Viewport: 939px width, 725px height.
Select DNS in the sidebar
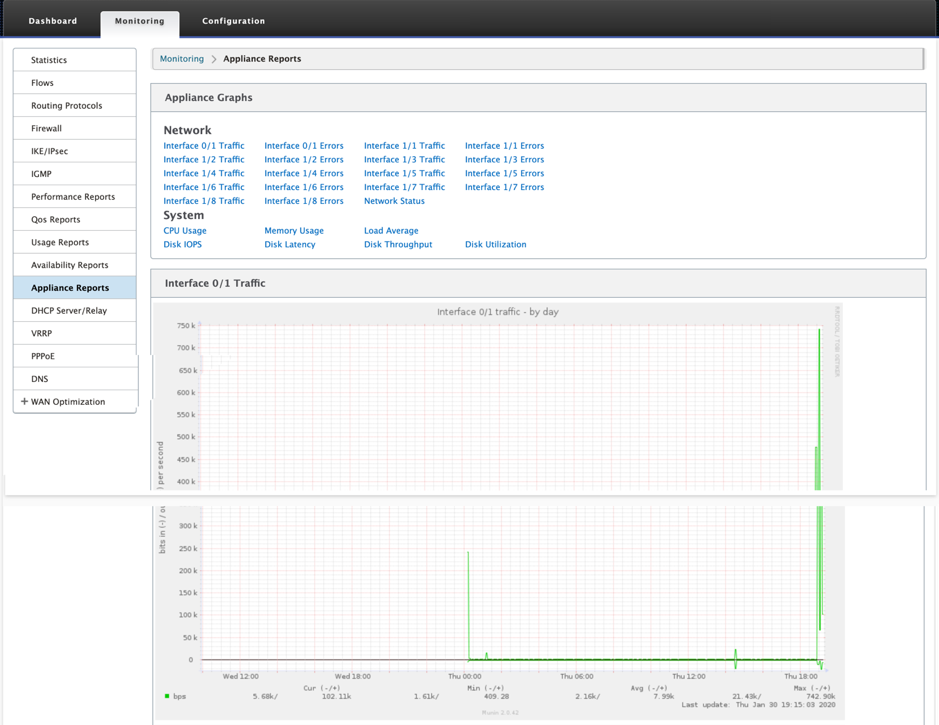coord(75,378)
